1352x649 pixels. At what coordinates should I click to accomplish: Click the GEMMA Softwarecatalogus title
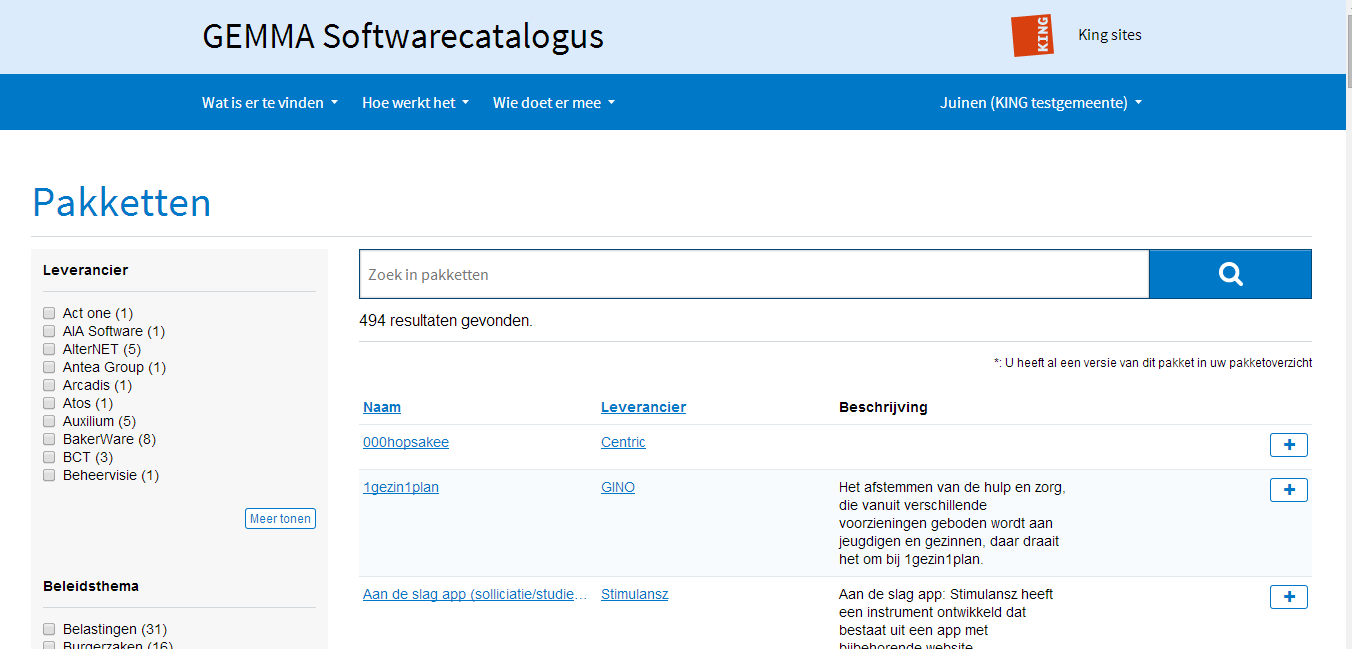pos(403,36)
